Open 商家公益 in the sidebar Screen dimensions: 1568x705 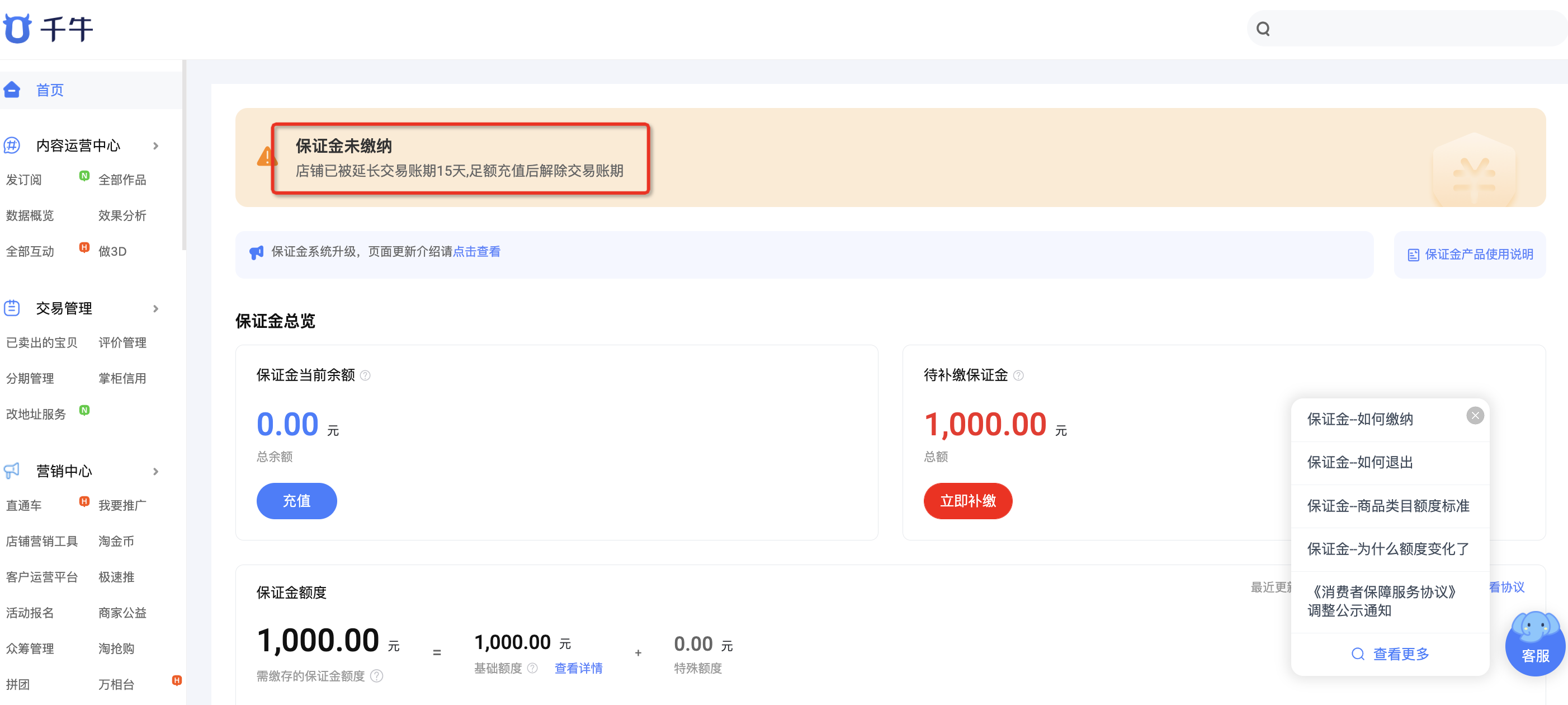[x=122, y=613]
